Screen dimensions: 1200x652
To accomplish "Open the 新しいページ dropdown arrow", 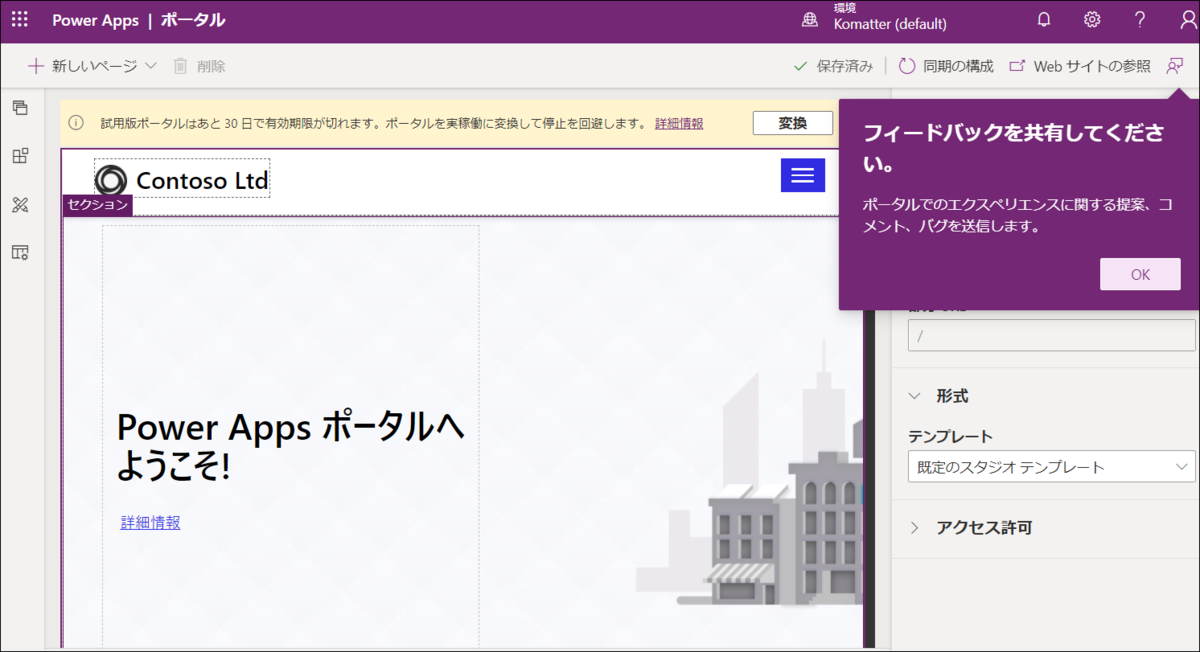I will pyautogui.click(x=151, y=66).
